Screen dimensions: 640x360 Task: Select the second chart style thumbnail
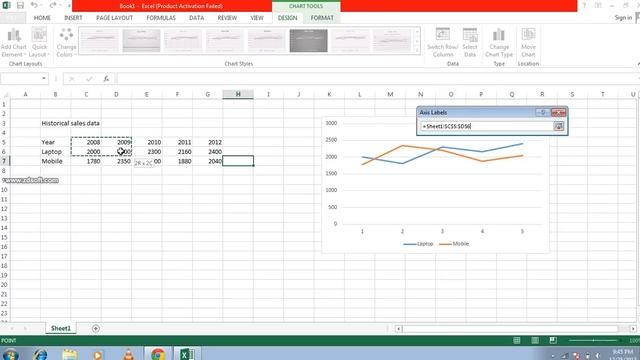141,40
